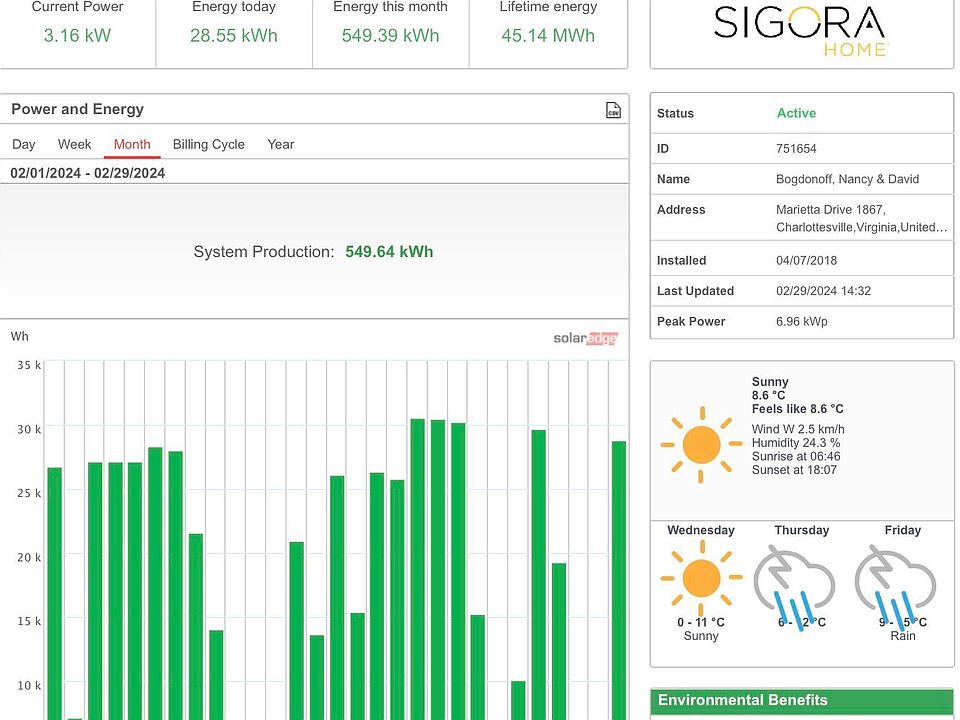
Task: Export chart data with the CSV icon
Action: 613,110
